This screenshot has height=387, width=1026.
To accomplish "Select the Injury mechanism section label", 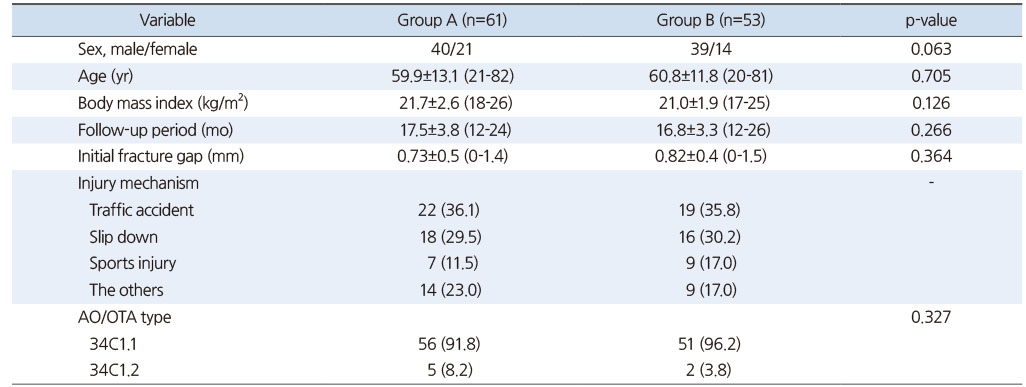I will click(138, 184).
